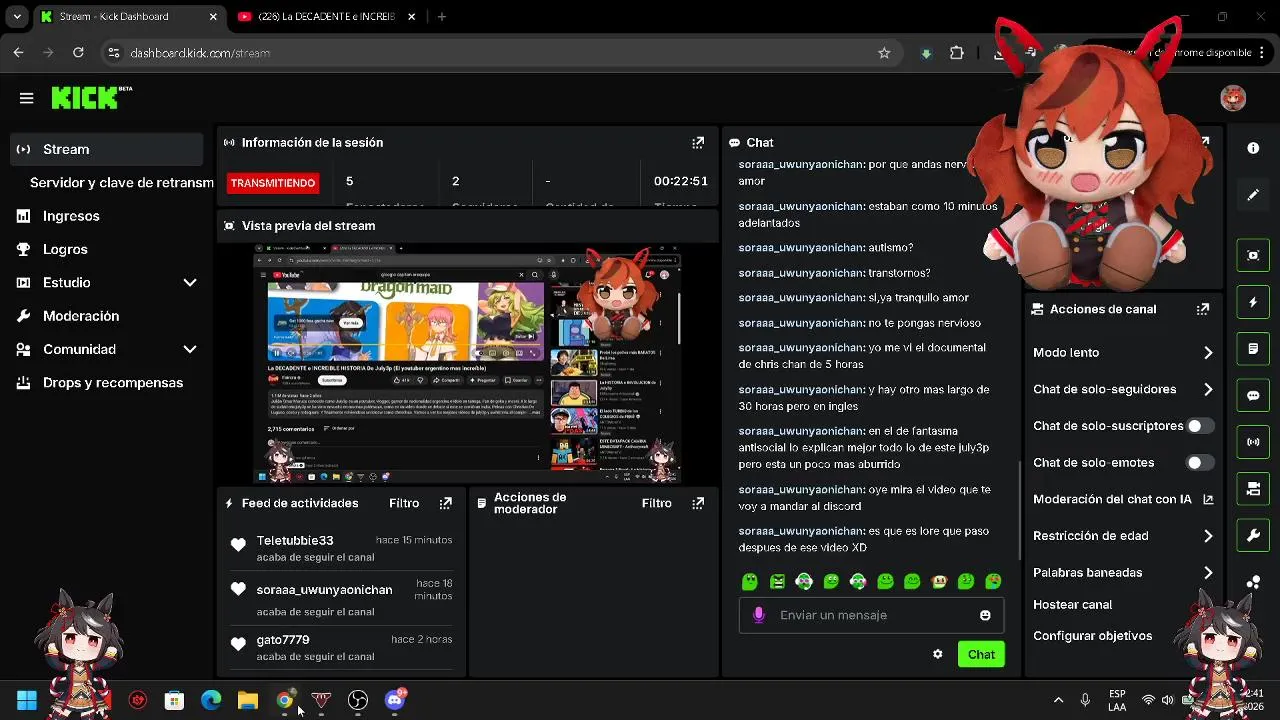Open Microsoft Edge from the taskbar
This screenshot has height=720, width=1280.
[x=211, y=701]
